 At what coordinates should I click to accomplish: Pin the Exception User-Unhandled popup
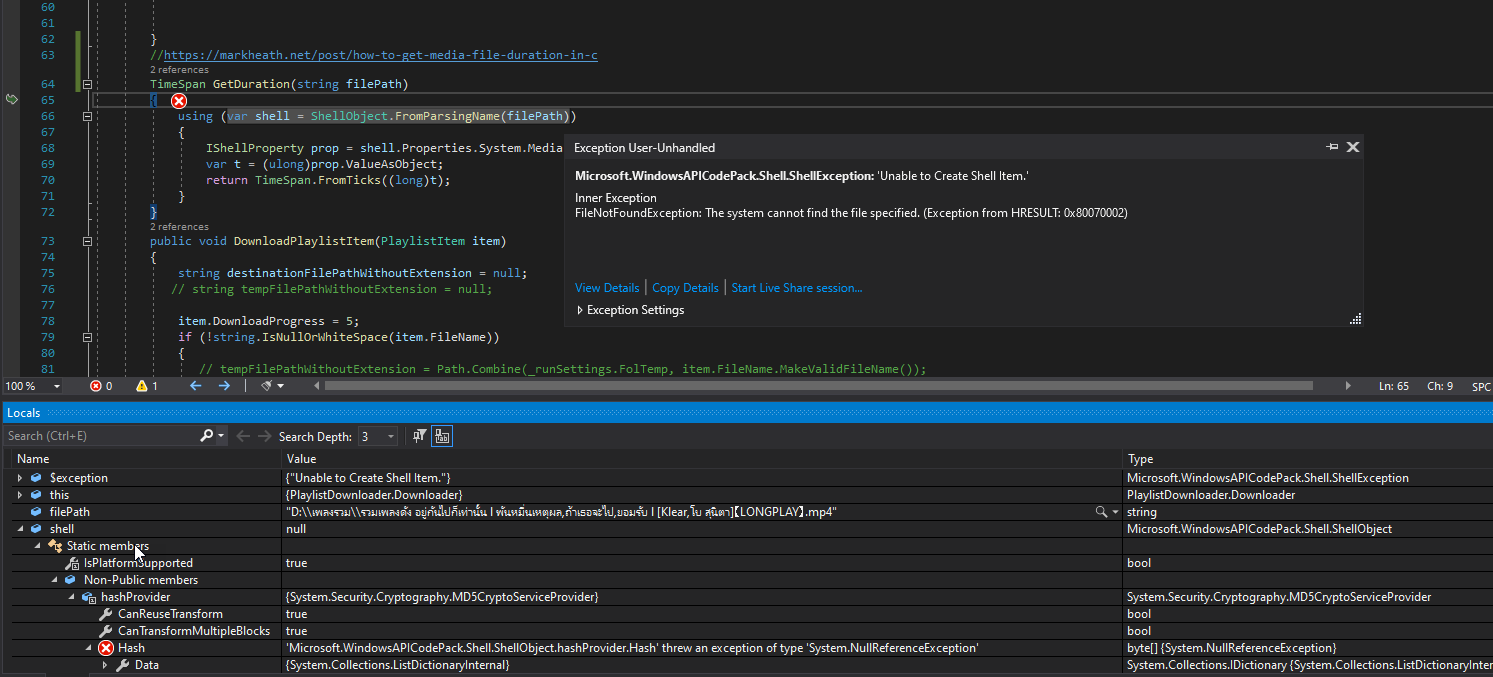pos(1331,147)
